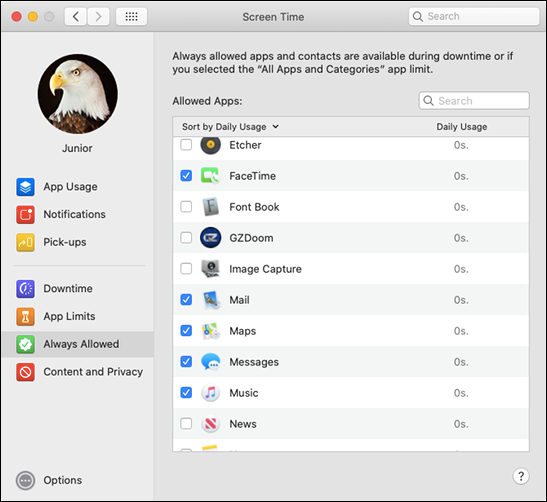Open the App Usage section icon
547x502 pixels.
click(x=25, y=187)
